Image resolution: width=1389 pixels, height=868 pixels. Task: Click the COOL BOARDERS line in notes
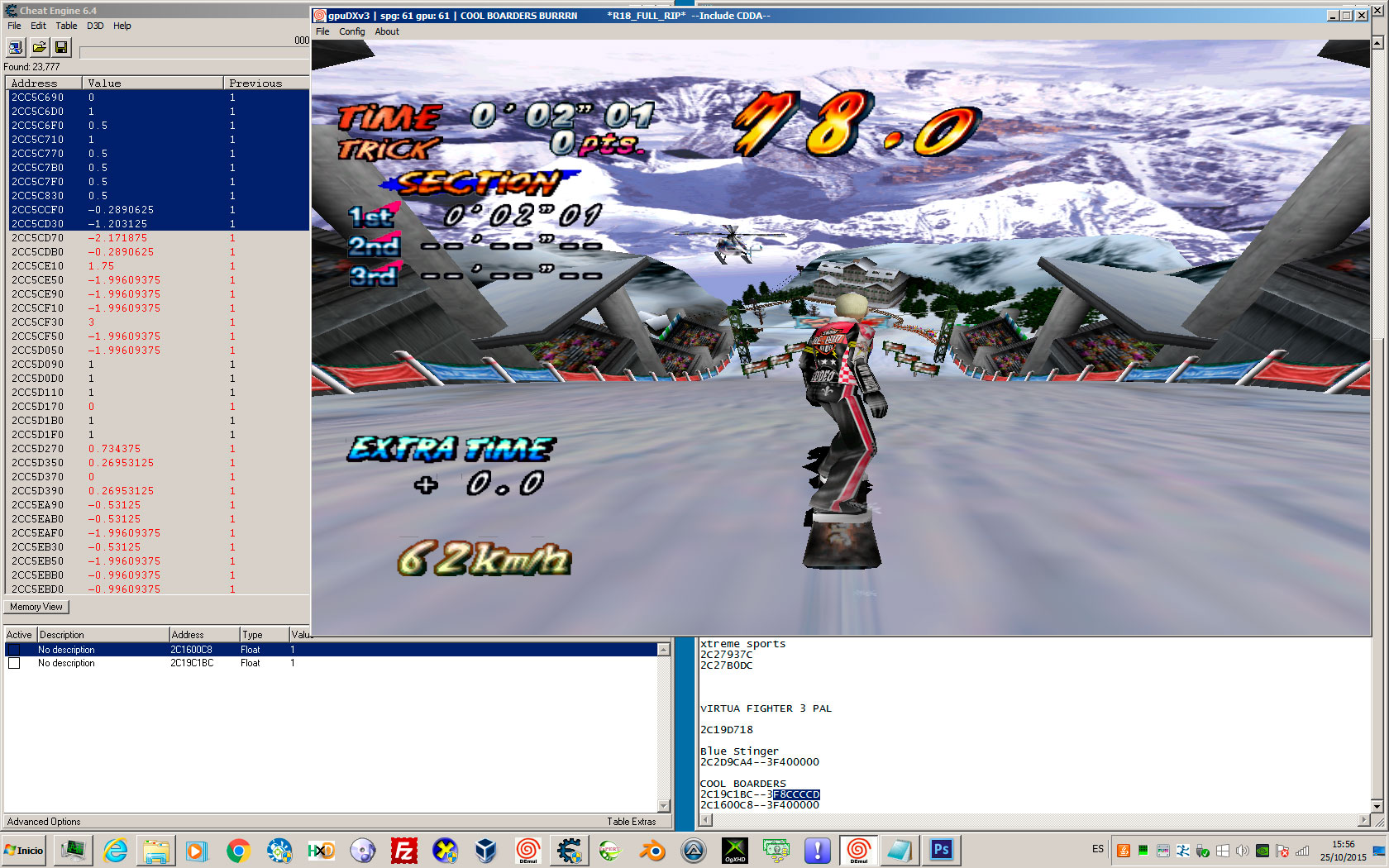coord(743,784)
